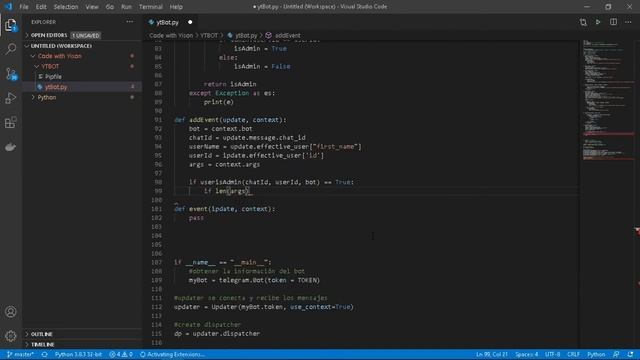
Task: Open the Source Control view
Action: point(11,74)
